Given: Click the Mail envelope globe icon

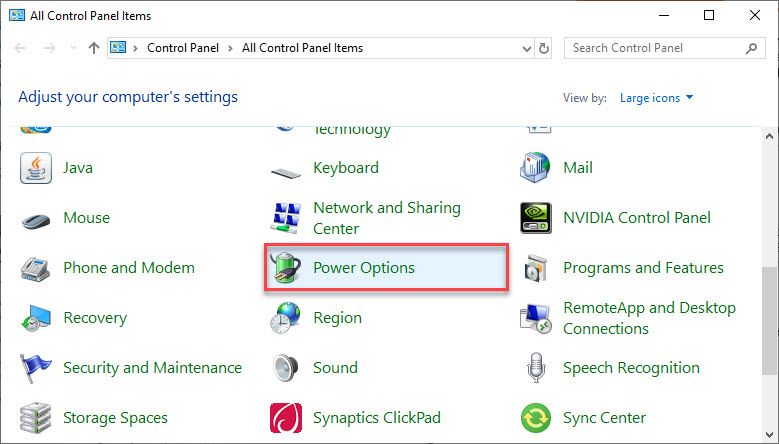Looking at the screenshot, I should [535, 168].
